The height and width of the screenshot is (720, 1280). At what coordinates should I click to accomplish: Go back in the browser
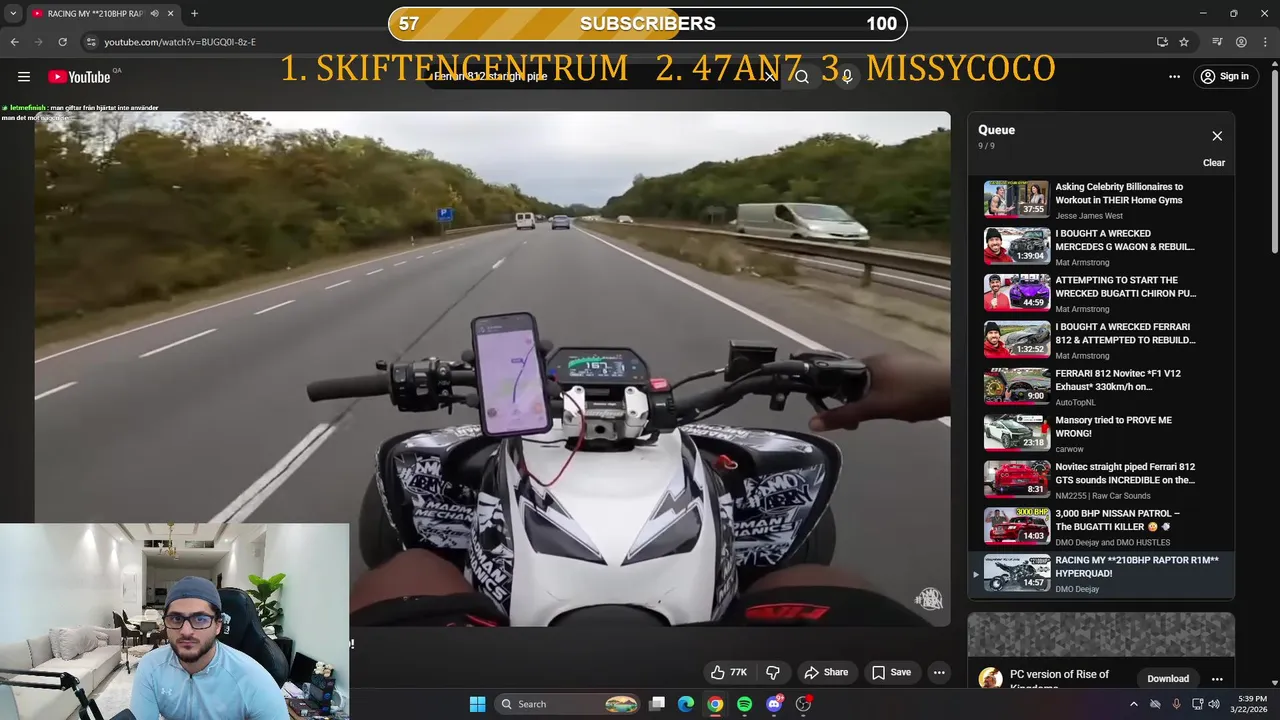[x=14, y=42]
